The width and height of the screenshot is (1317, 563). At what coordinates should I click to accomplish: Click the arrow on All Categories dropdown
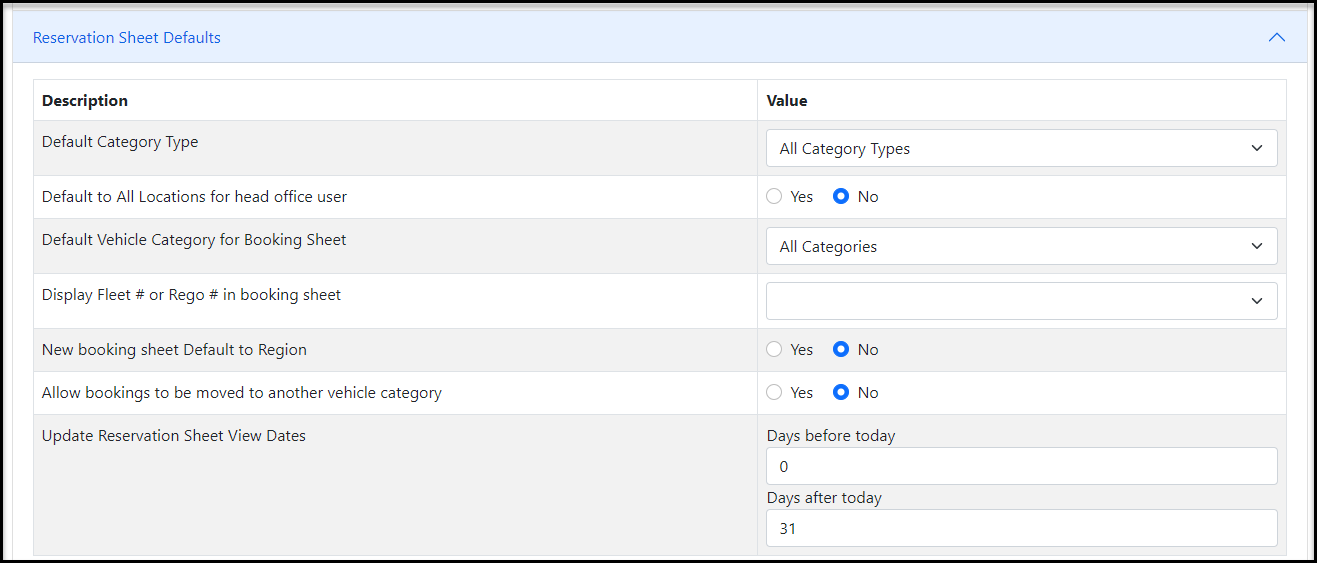(1257, 246)
